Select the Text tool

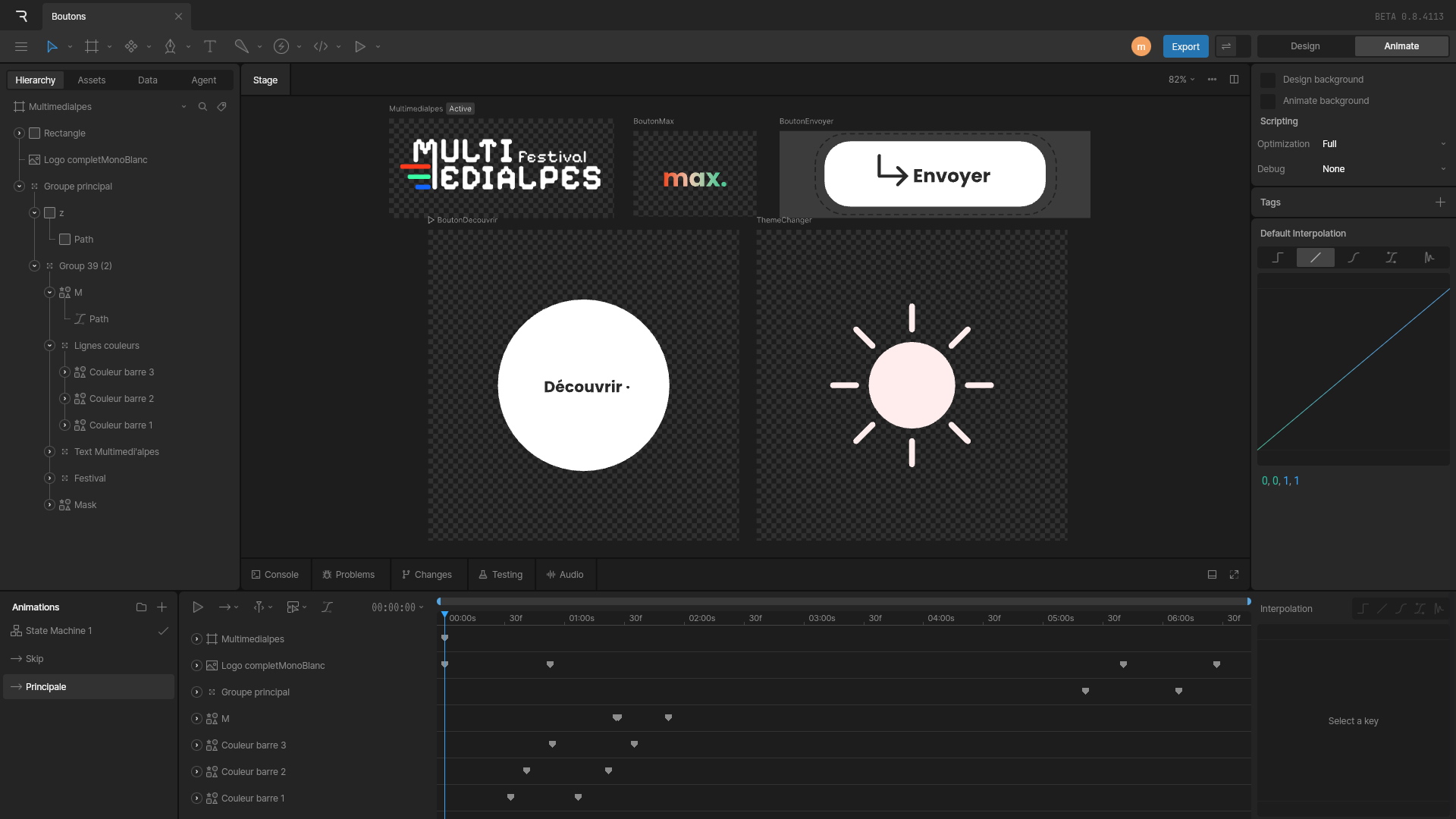[210, 46]
